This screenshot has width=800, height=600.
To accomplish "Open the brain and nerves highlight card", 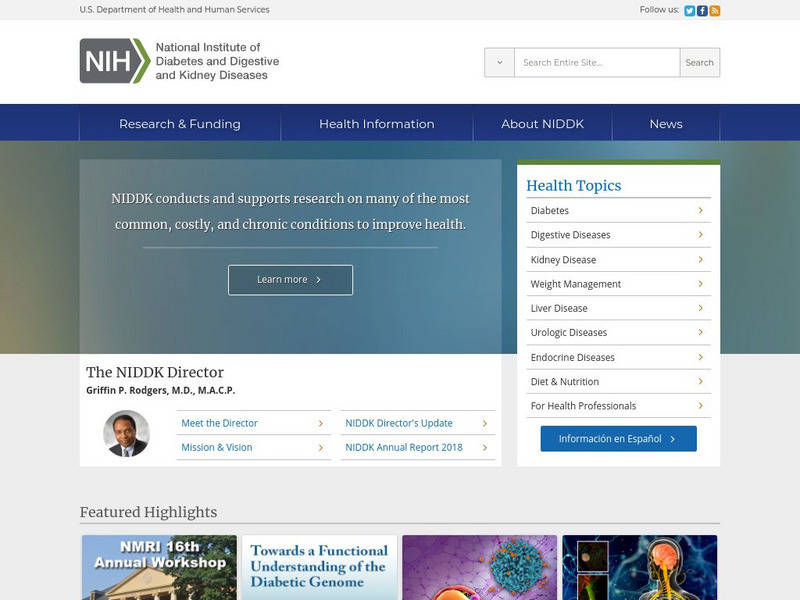I will point(640,567).
